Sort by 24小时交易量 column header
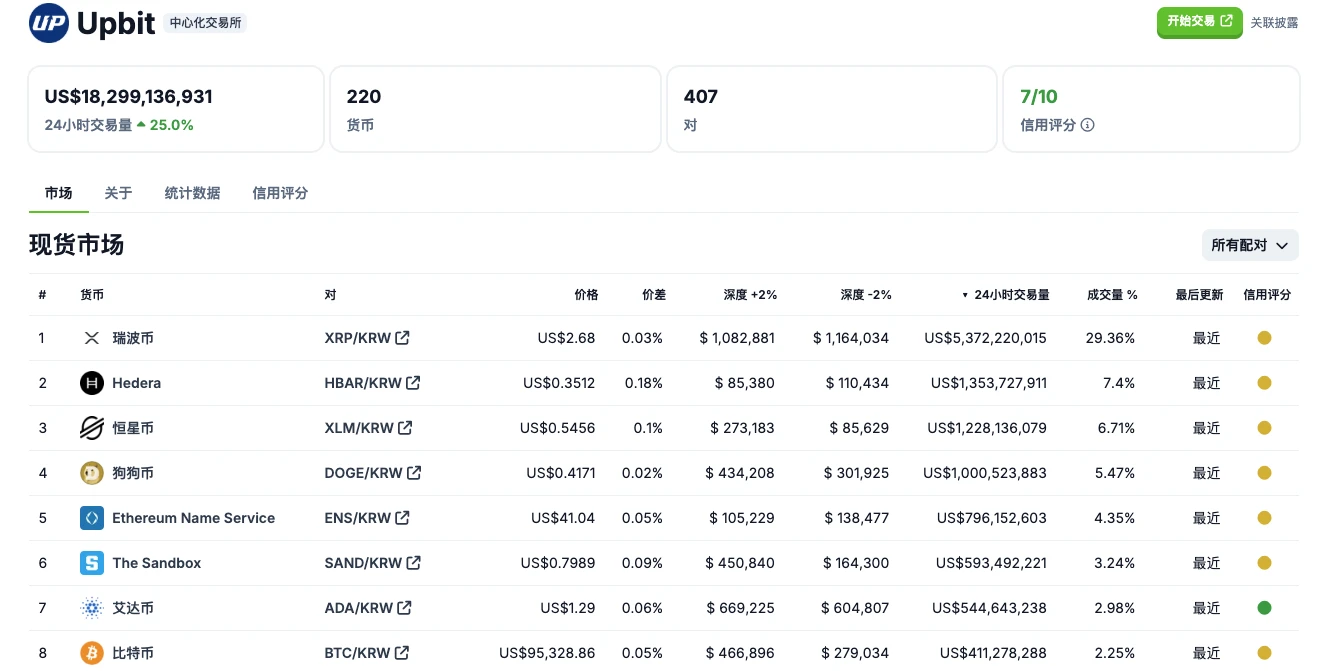Screen dimensions: 1318x671 [1011, 295]
